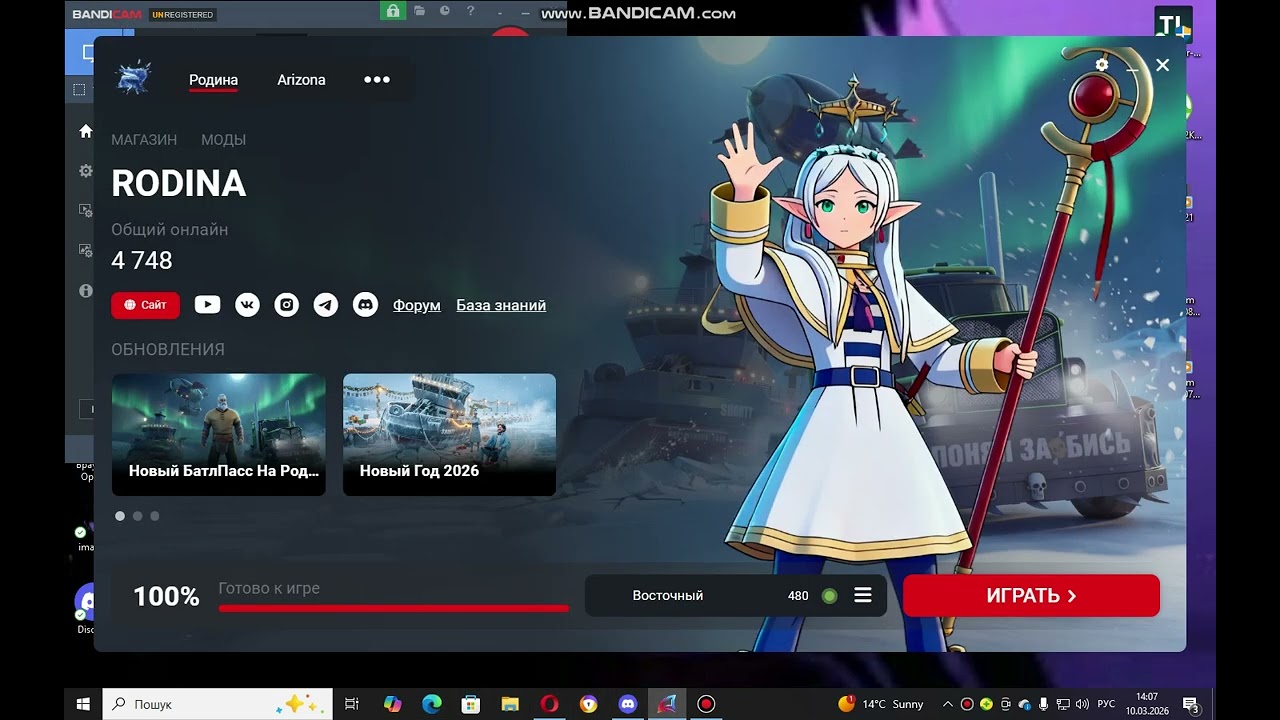Screen dimensions: 1280x720
Task: Launch Microsoft Edge from taskbar
Action: coord(432,704)
